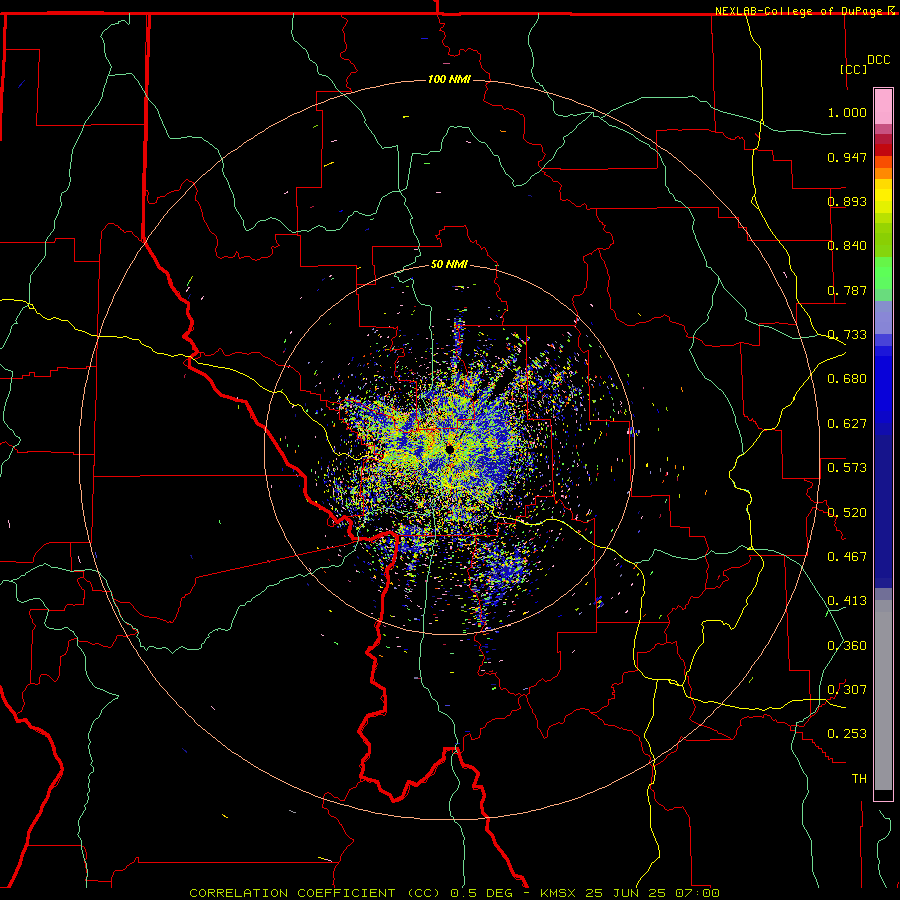Pick the bright green segment of the color bar
Screen dimensions: 900x900
(883, 273)
